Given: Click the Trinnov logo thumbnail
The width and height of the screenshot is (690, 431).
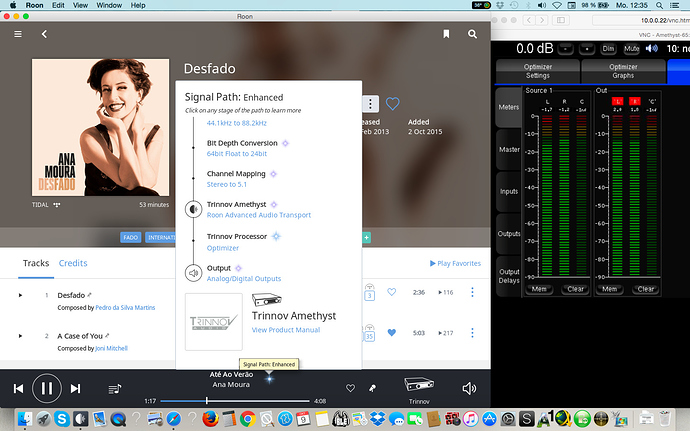Looking at the screenshot, I should pyautogui.click(x=214, y=322).
